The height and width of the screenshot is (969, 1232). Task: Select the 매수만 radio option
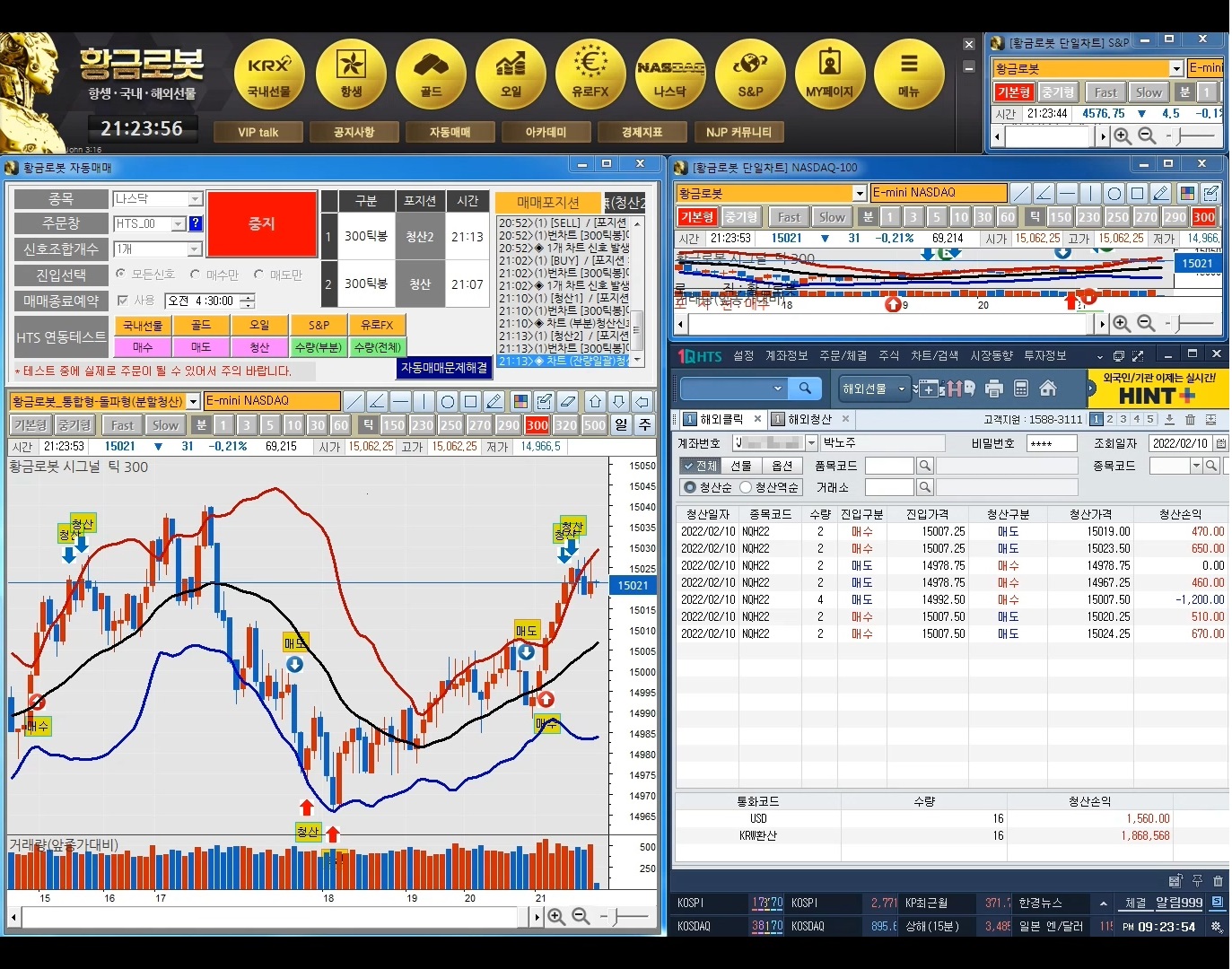click(196, 274)
